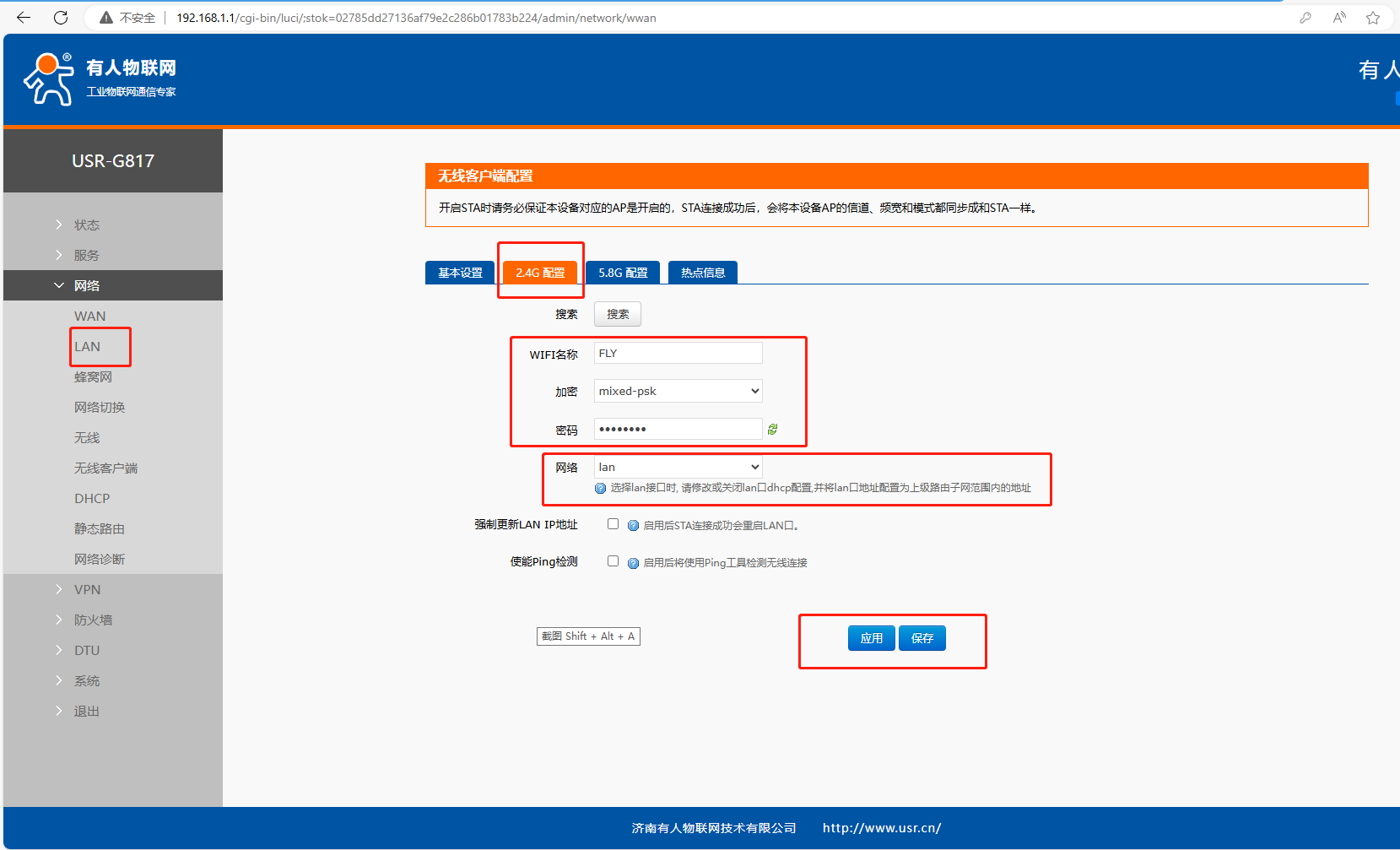Click the password key icon in address bar
Viewport: 1400px width, 850px height.
(x=1305, y=18)
